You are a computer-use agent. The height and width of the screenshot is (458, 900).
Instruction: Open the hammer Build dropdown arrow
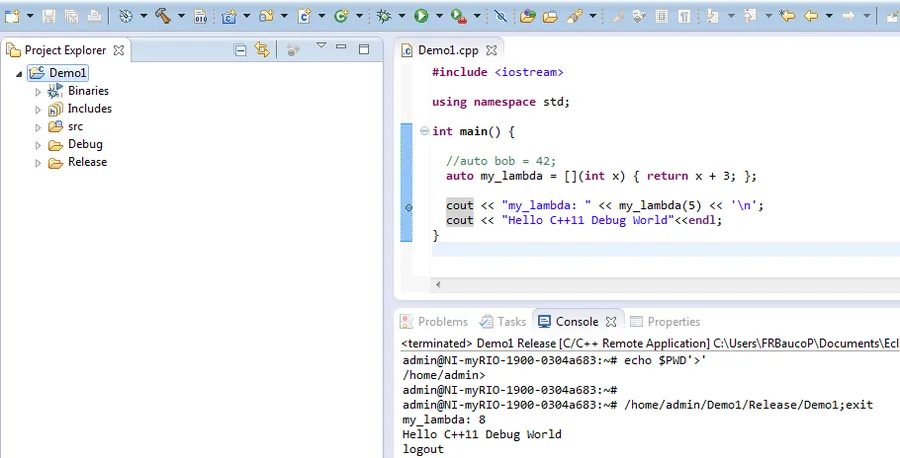pyautogui.click(x=181, y=16)
